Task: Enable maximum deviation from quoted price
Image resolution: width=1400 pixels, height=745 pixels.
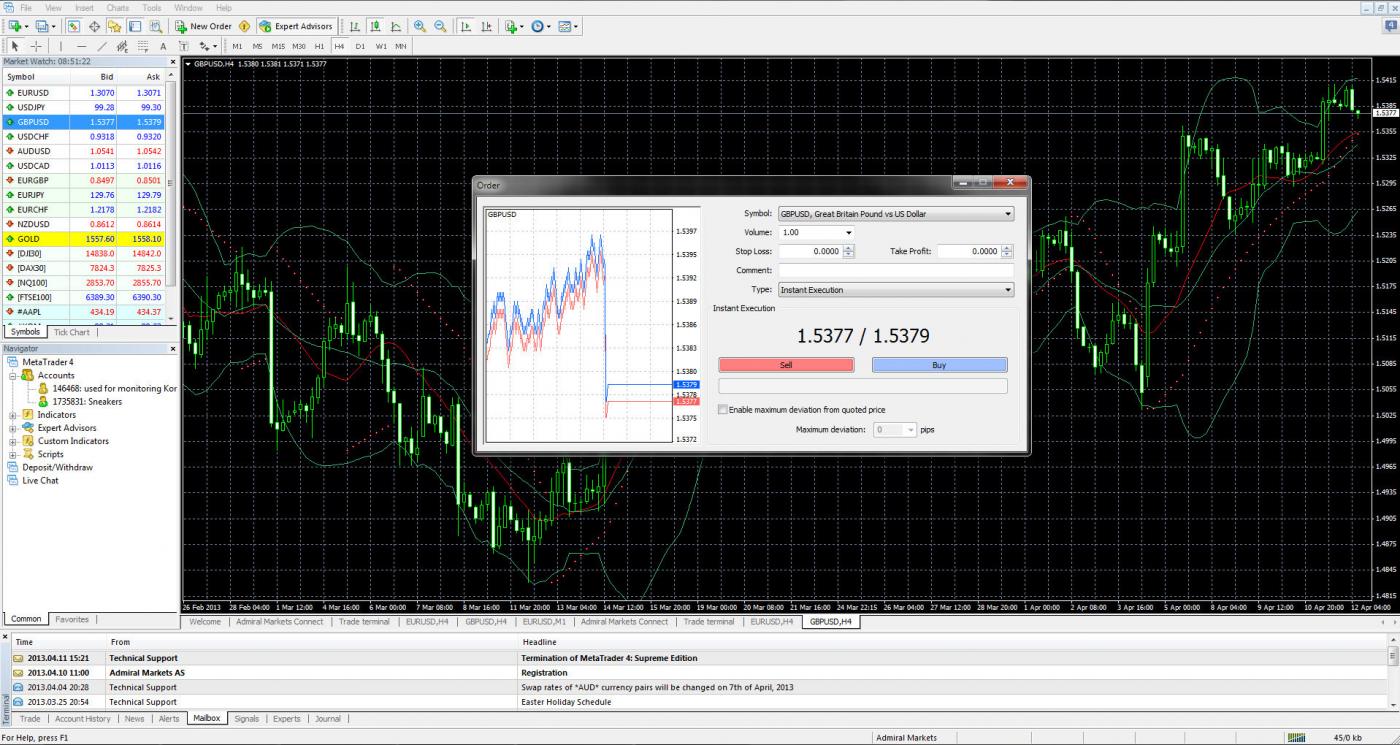Action: coord(722,409)
